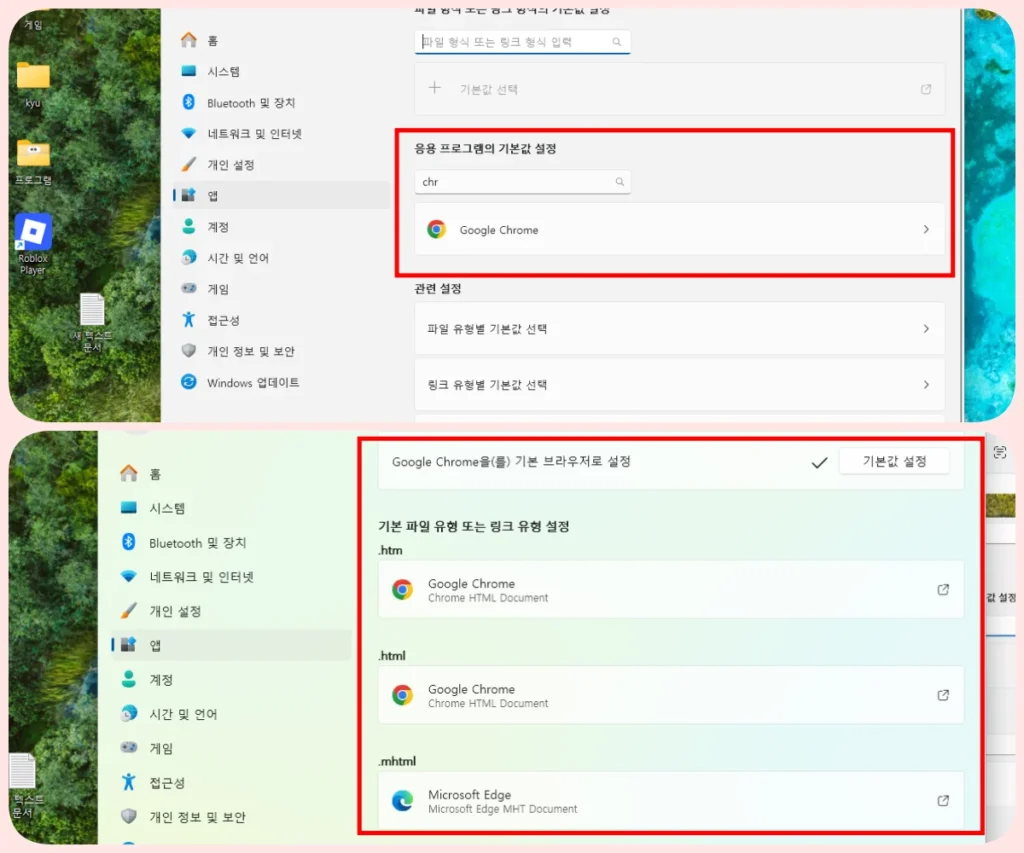Click the magnifier icon in the chr search box

click(x=619, y=182)
